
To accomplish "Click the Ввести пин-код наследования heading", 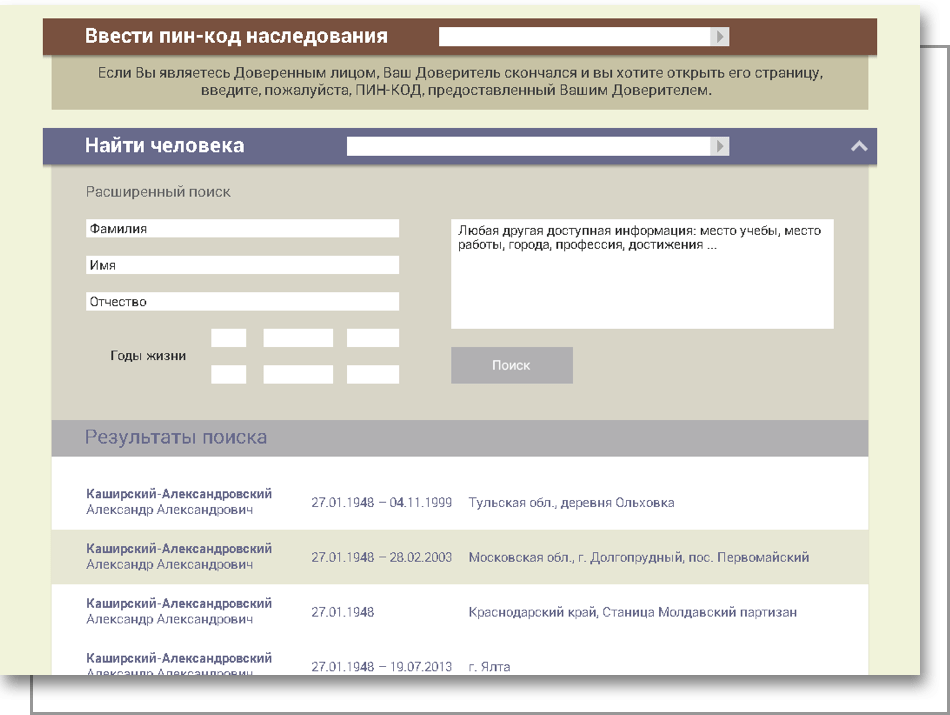I will point(236,36).
